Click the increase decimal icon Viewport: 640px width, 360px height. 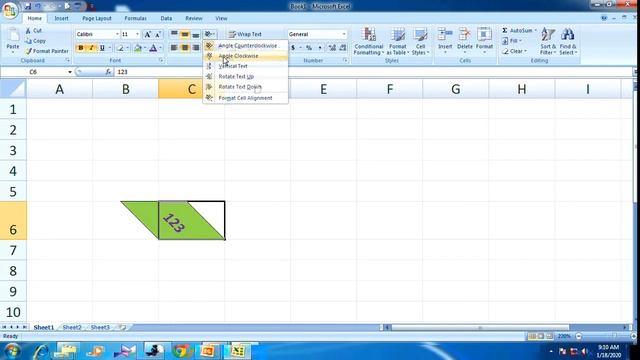[x=332, y=48]
